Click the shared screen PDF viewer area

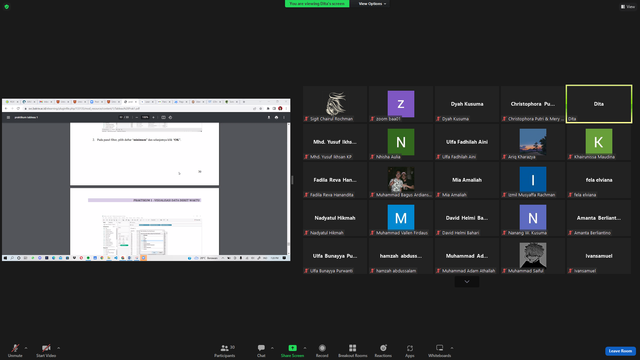(x=146, y=180)
